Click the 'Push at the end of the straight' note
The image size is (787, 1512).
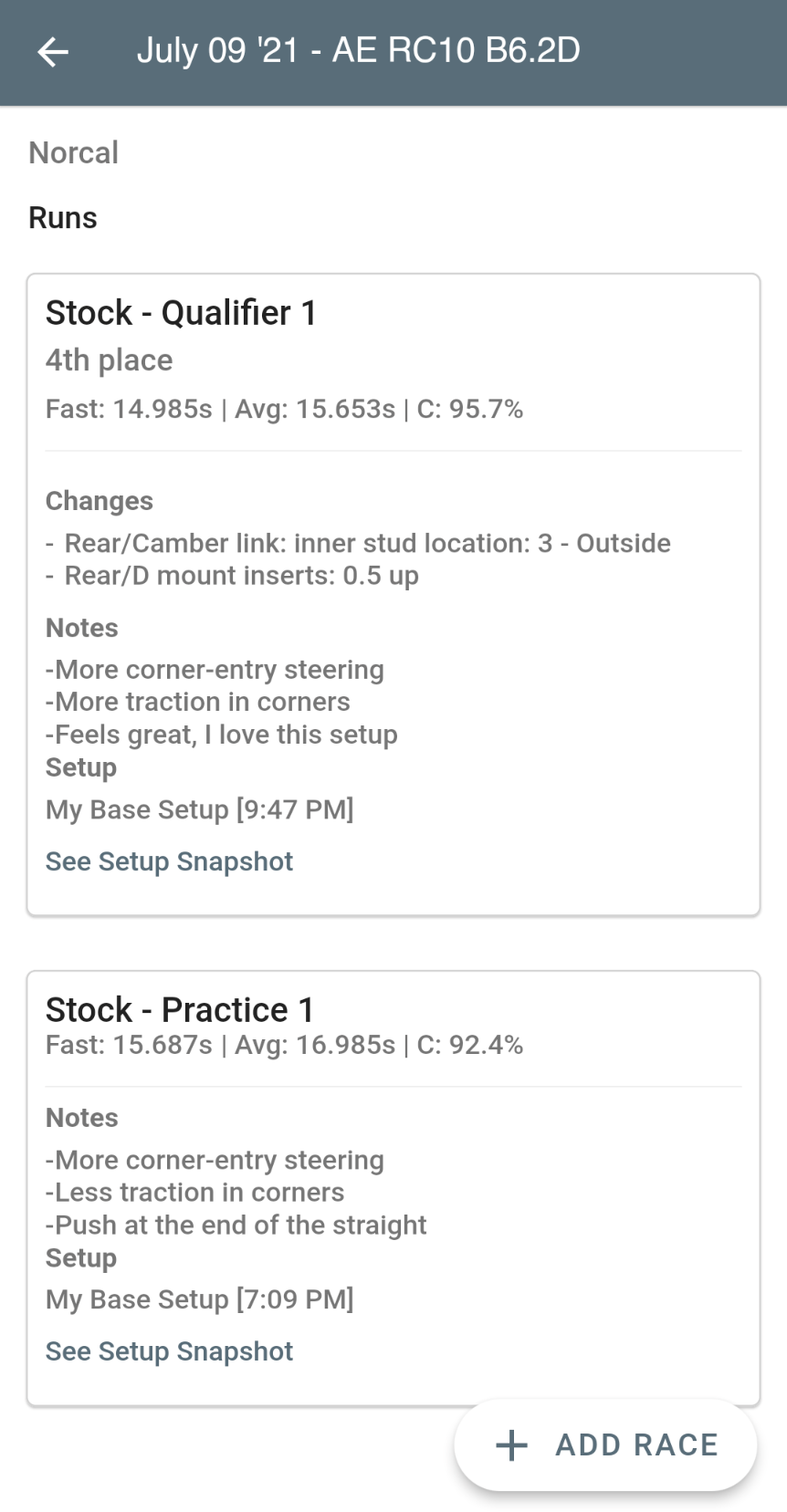[236, 1225]
